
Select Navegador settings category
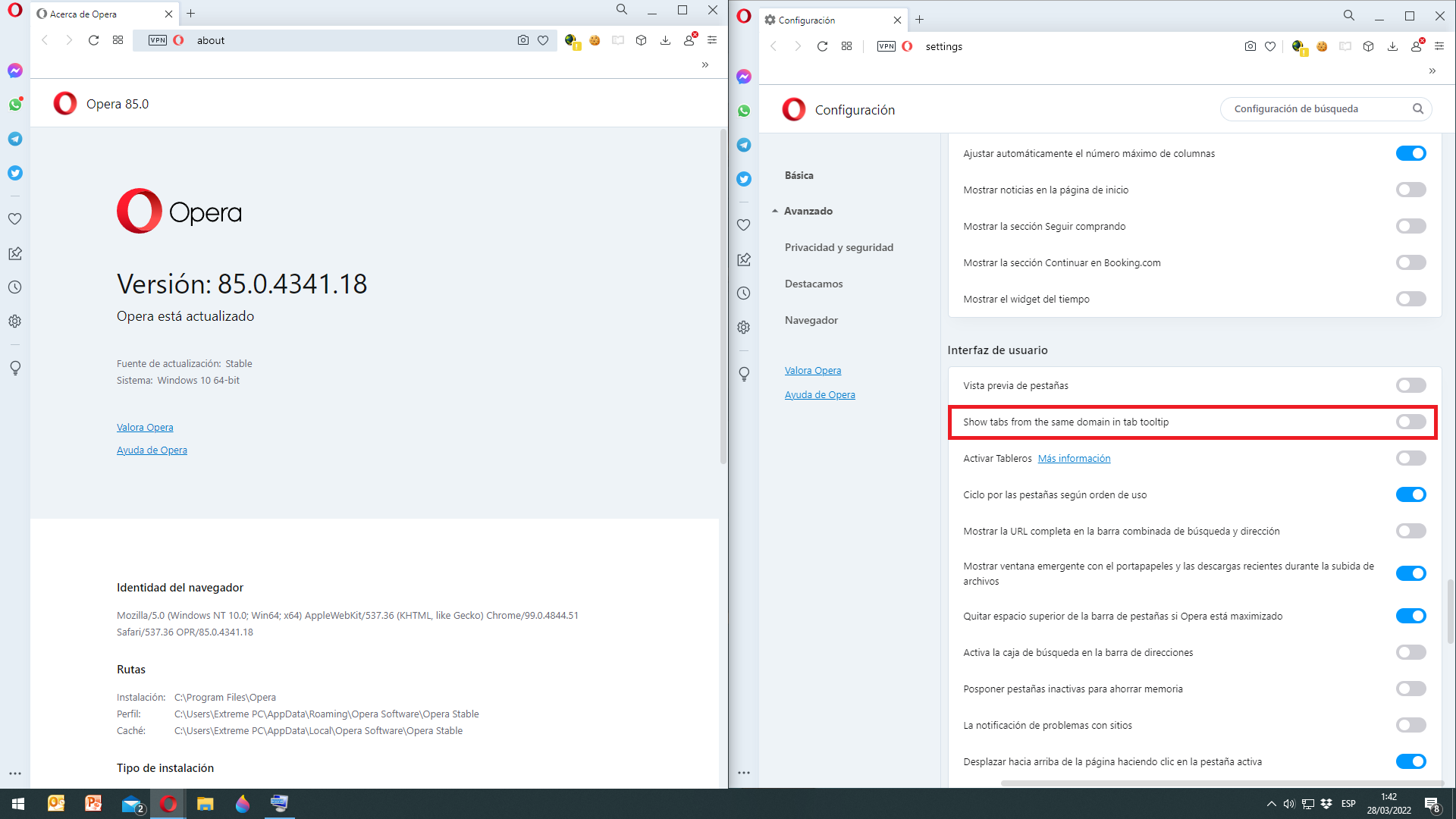click(811, 320)
